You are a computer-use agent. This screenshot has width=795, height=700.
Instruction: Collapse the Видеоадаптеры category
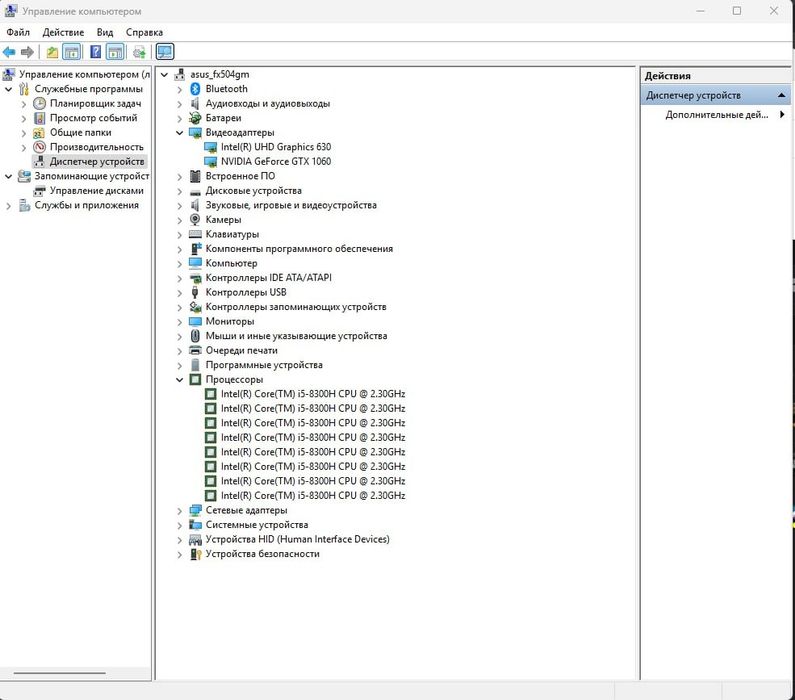pos(179,133)
